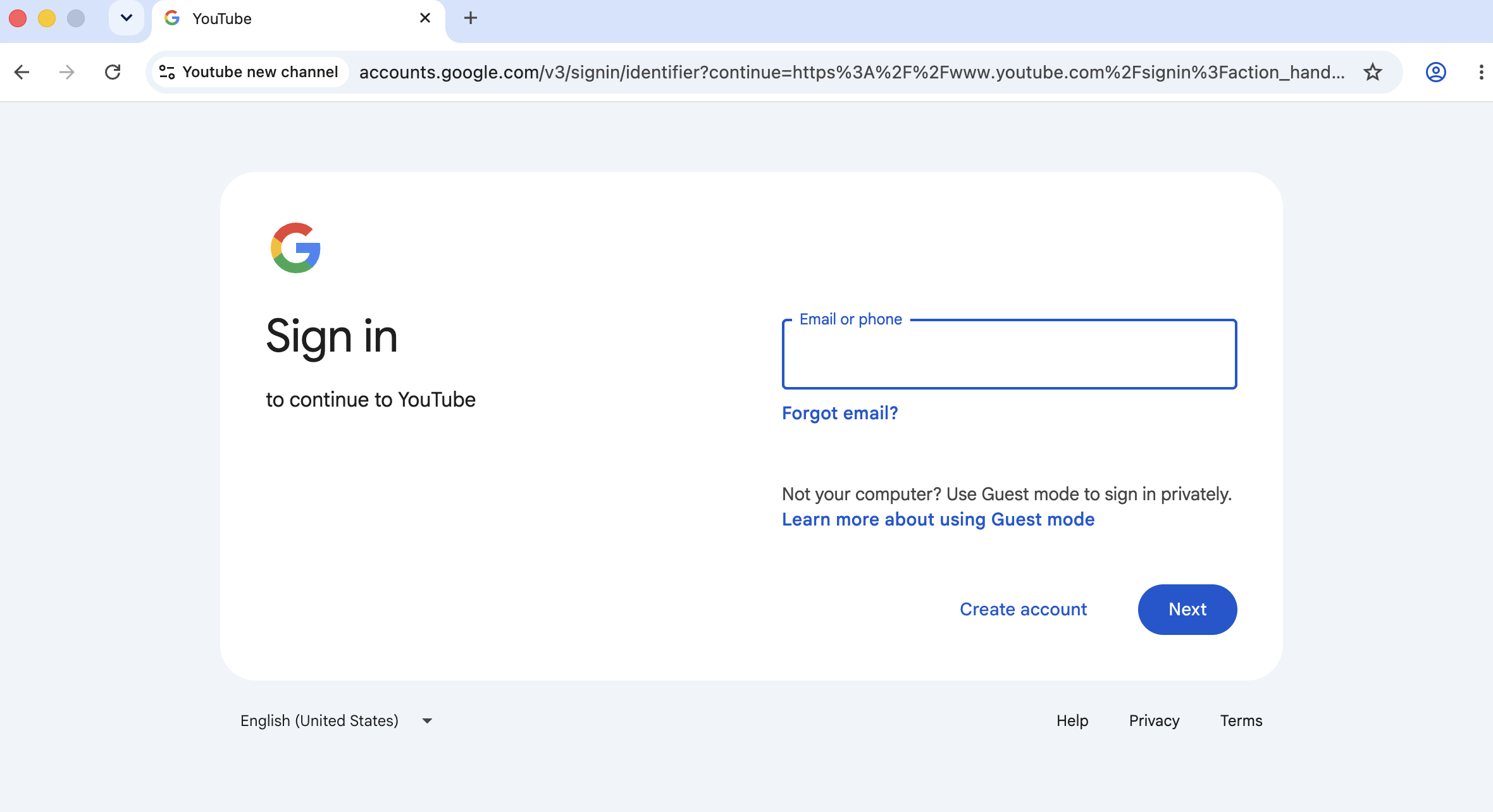Image resolution: width=1493 pixels, height=812 pixels.
Task: Open site information icon in address bar
Action: [x=167, y=72]
